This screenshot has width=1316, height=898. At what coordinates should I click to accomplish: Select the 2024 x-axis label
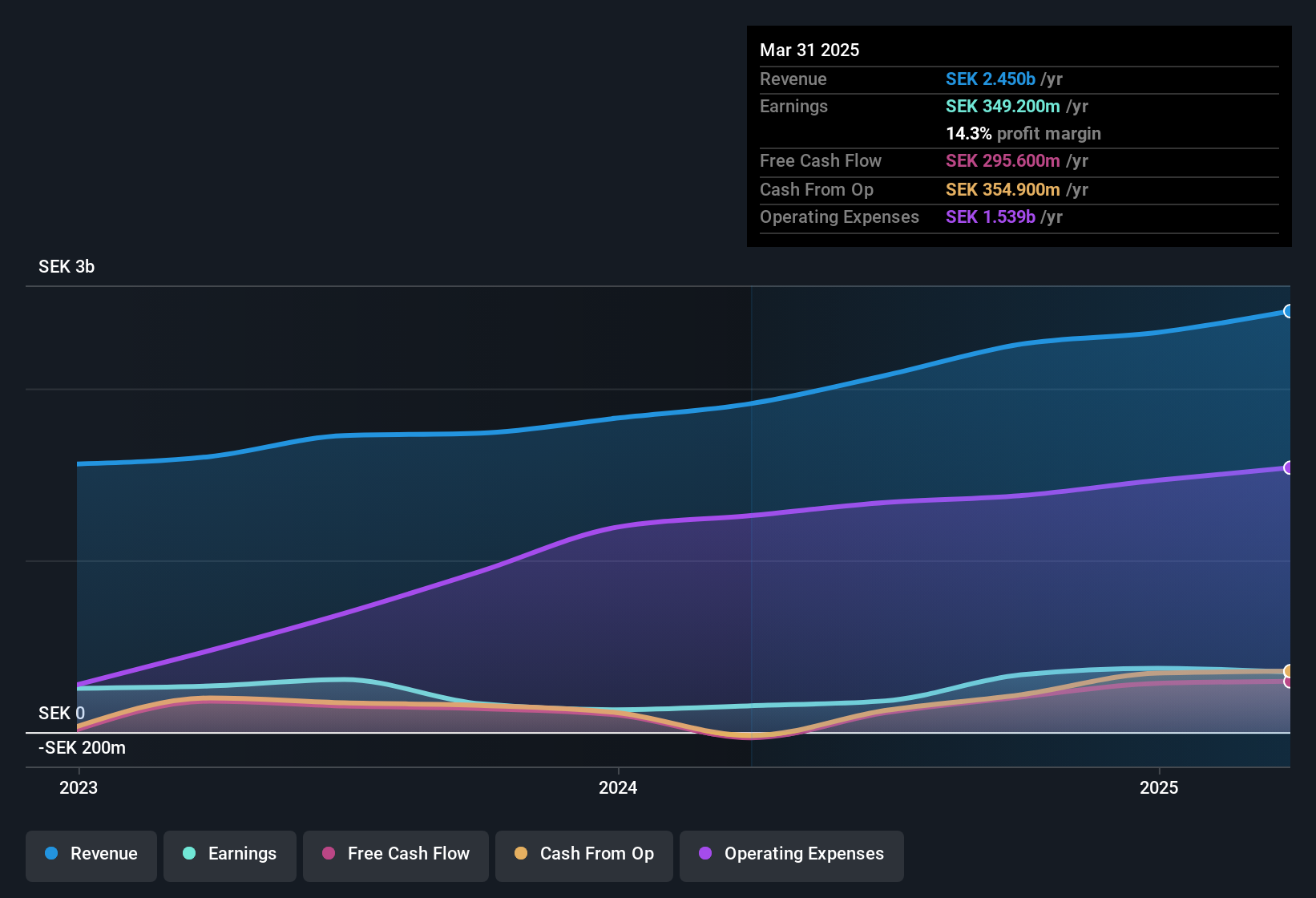(618, 787)
